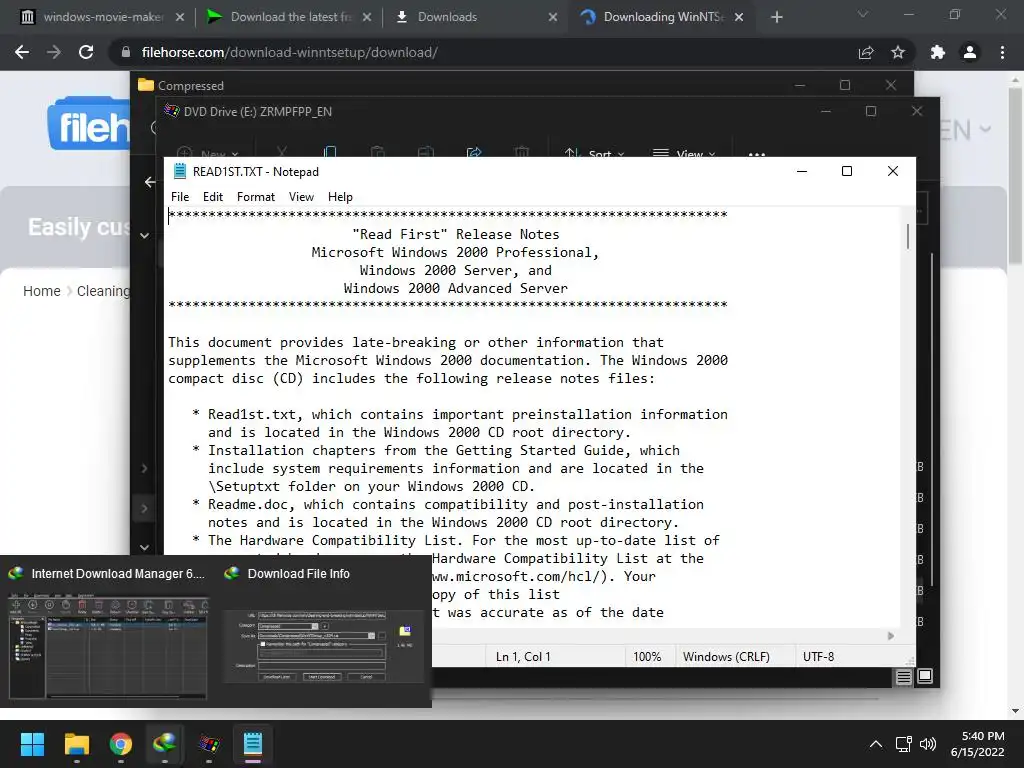The height and width of the screenshot is (768, 1024).
Task: Click the Internet Download Manager taskbar icon
Action: pos(165,744)
